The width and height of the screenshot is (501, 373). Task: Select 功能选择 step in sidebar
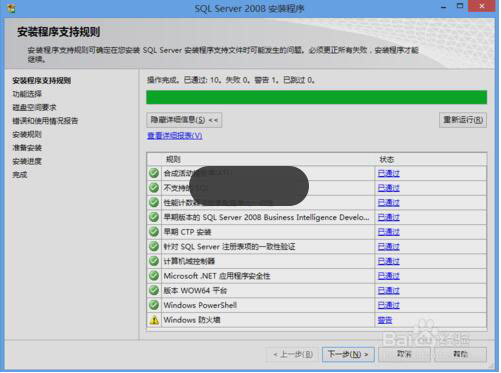27,94
